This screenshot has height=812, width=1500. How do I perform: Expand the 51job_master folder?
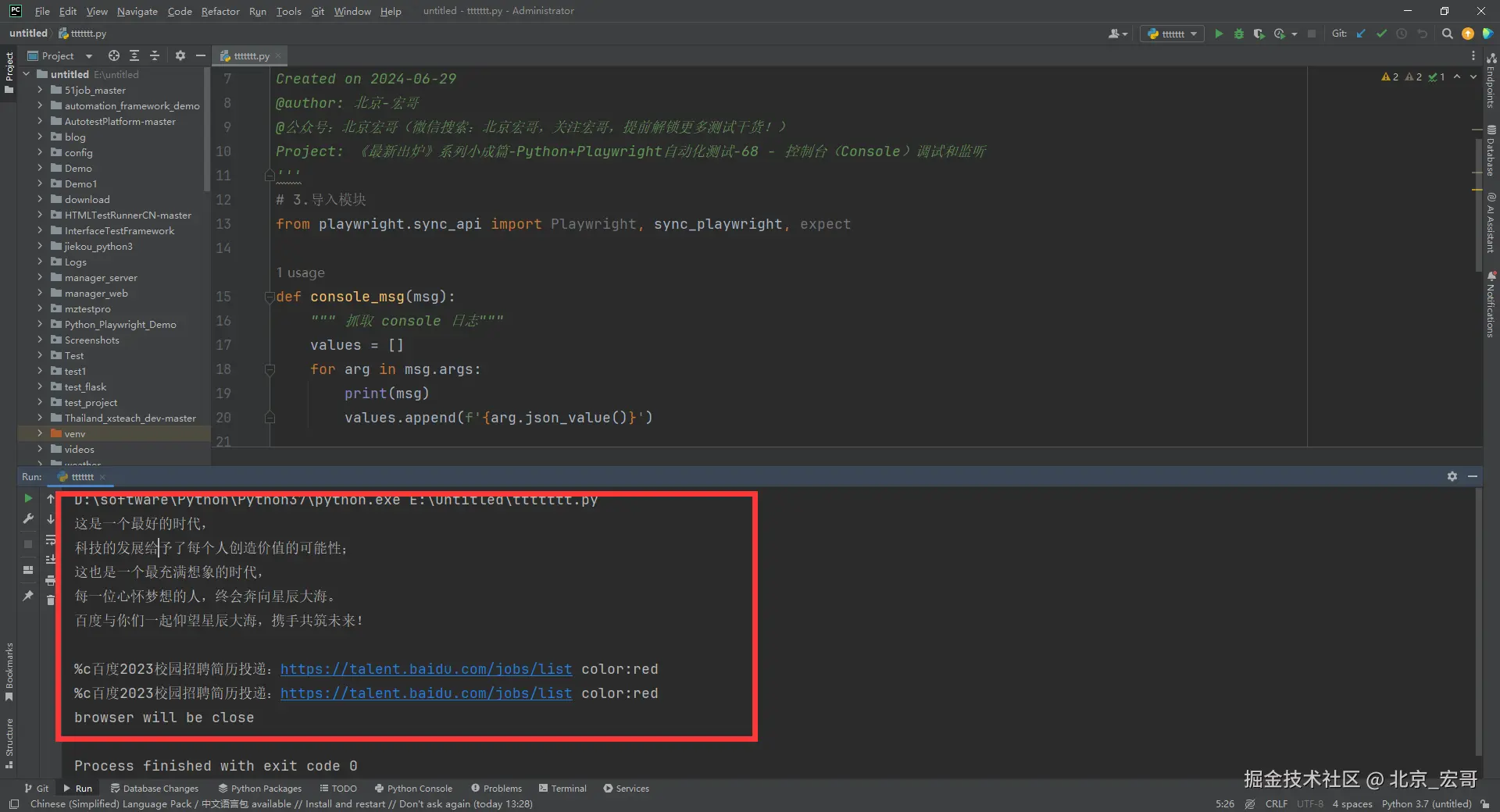point(40,90)
